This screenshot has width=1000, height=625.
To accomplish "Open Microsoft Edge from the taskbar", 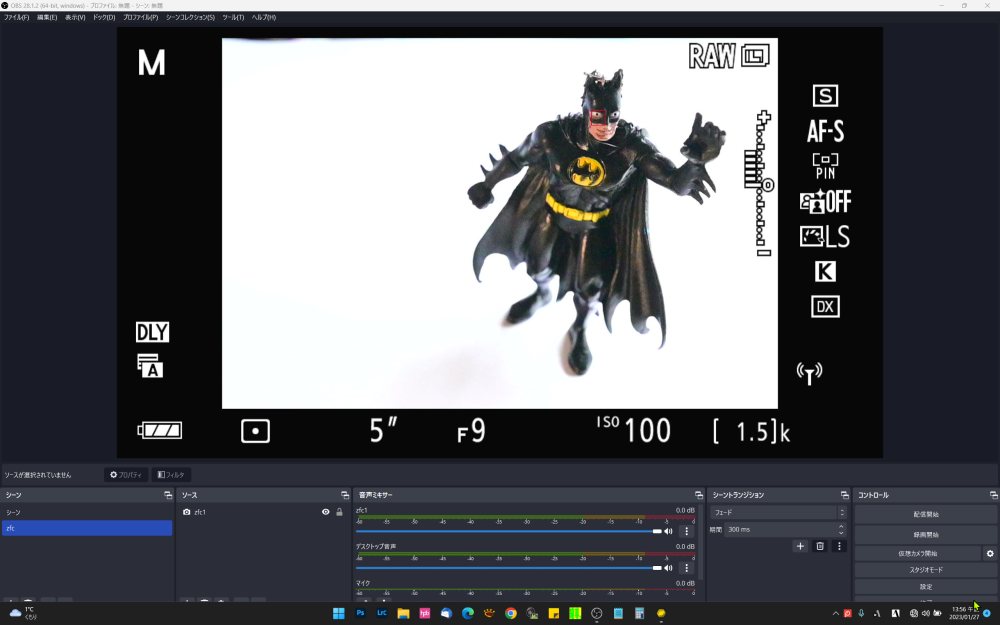I will [x=467, y=614].
